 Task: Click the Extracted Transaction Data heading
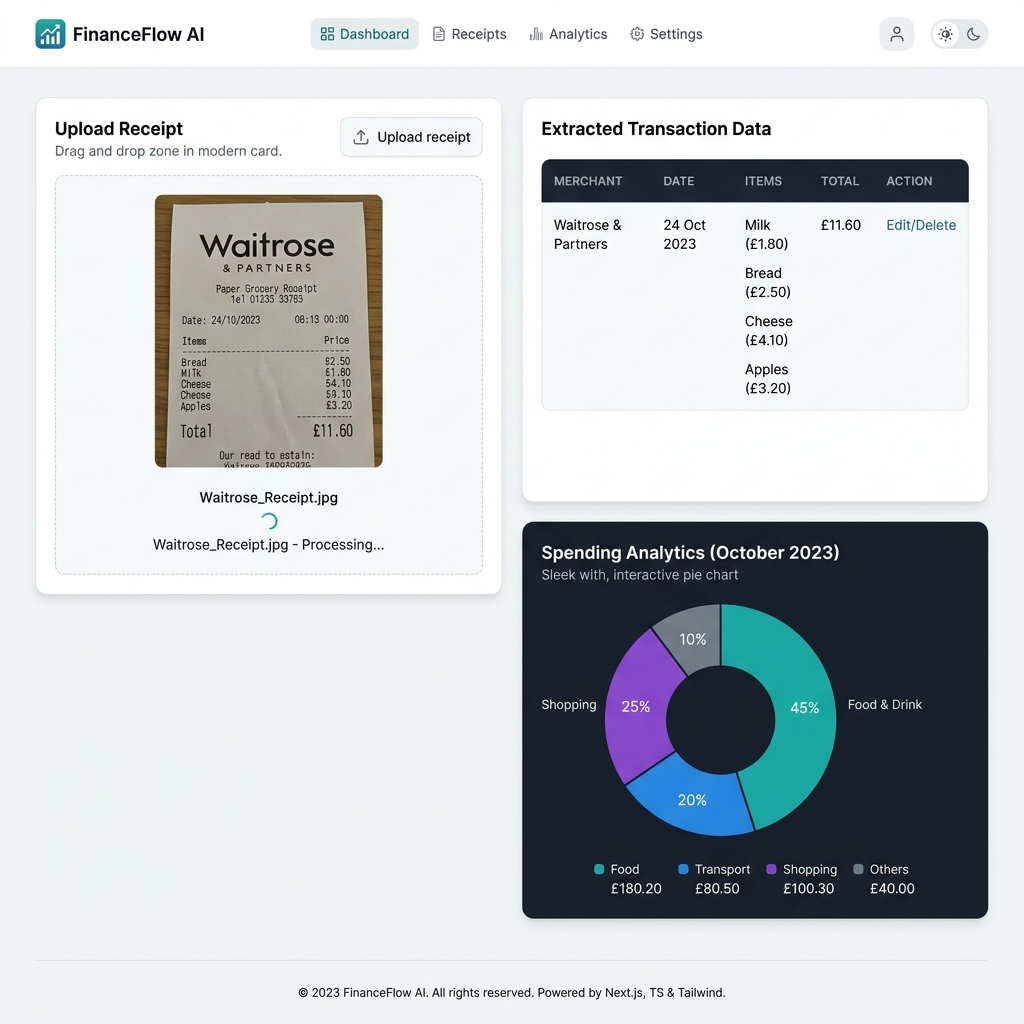pos(656,129)
